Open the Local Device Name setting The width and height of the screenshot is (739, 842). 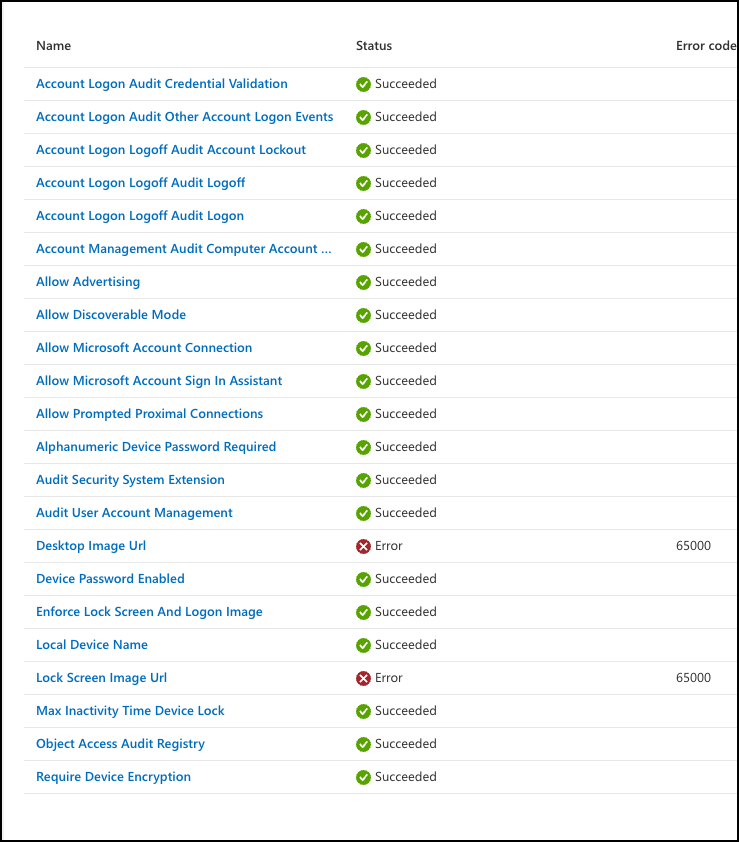(92, 645)
